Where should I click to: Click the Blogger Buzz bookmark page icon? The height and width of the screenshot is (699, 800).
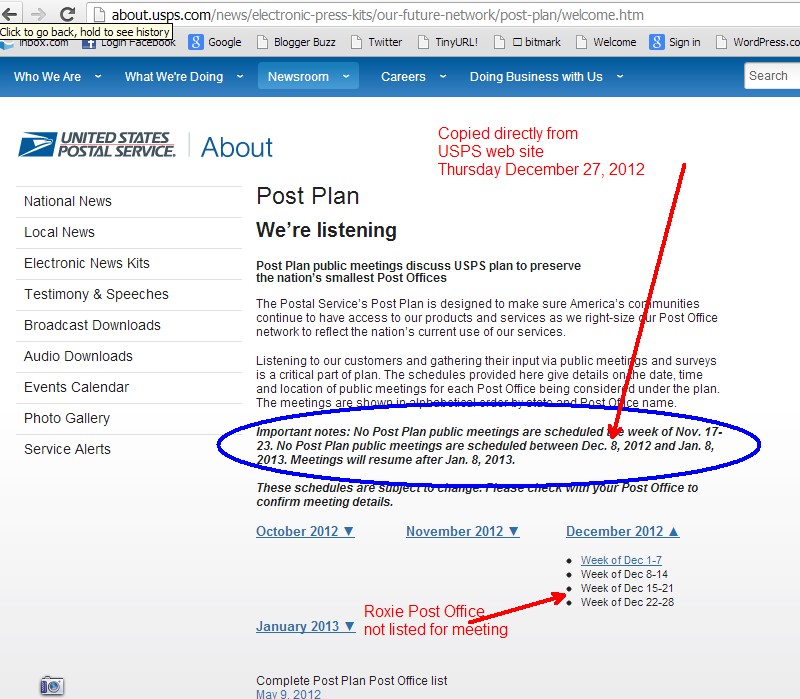tap(262, 42)
